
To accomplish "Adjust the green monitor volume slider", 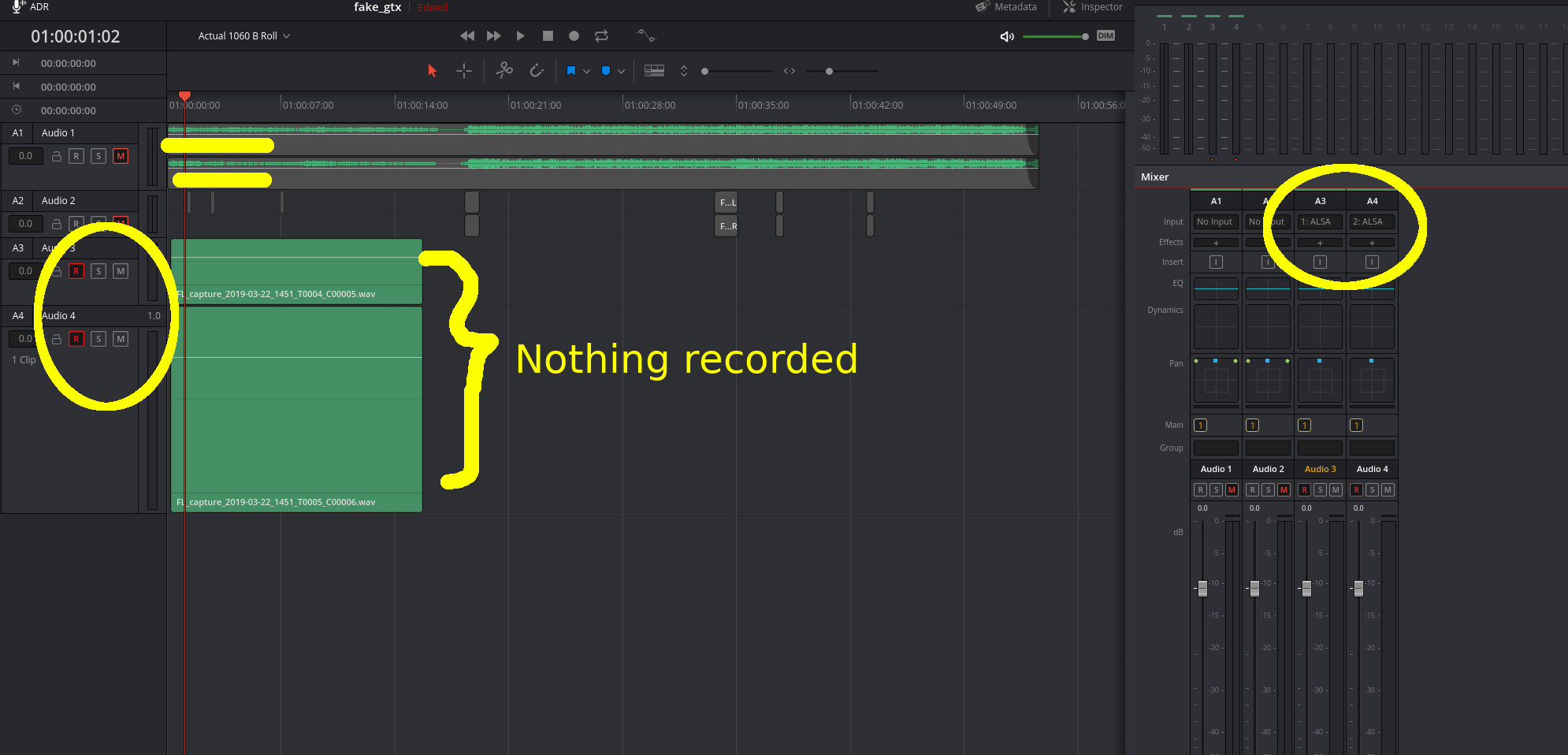I will pyautogui.click(x=1056, y=36).
